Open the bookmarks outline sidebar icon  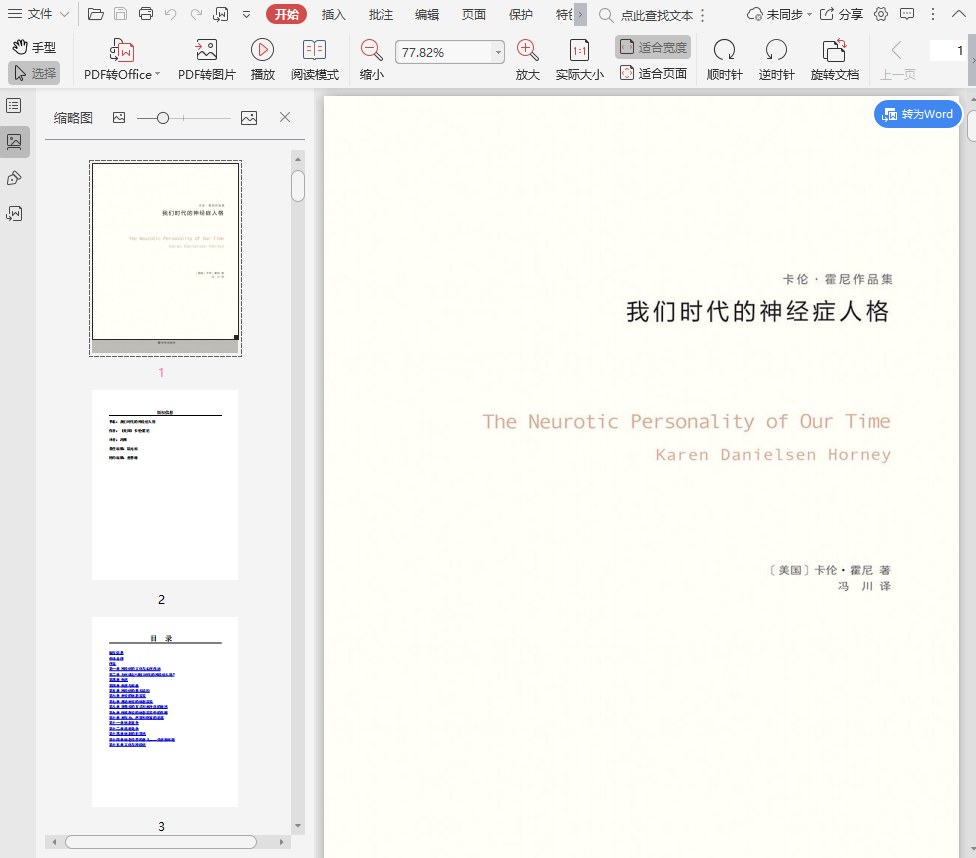(x=14, y=106)
